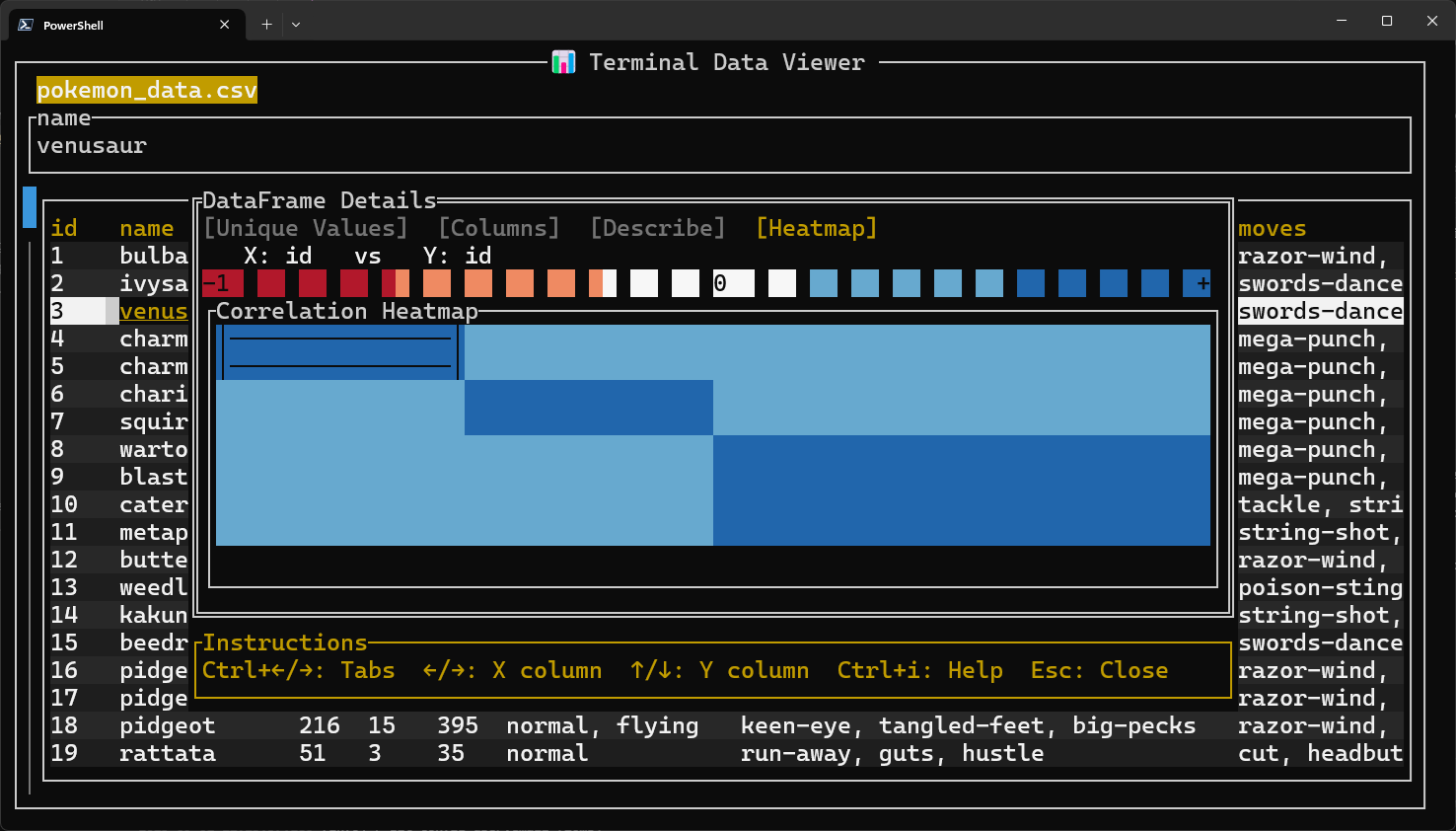Click the PowerShell icon in the tab
The height and width of the screenshot is (831, 1456).
point(26,25)
